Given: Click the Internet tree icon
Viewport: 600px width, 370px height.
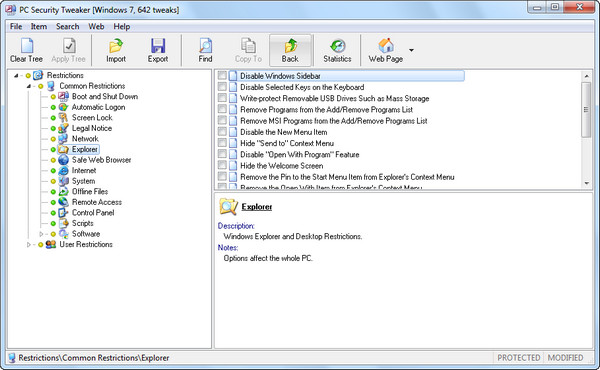Looking at the screenshot, I should [x=63, y=170].
